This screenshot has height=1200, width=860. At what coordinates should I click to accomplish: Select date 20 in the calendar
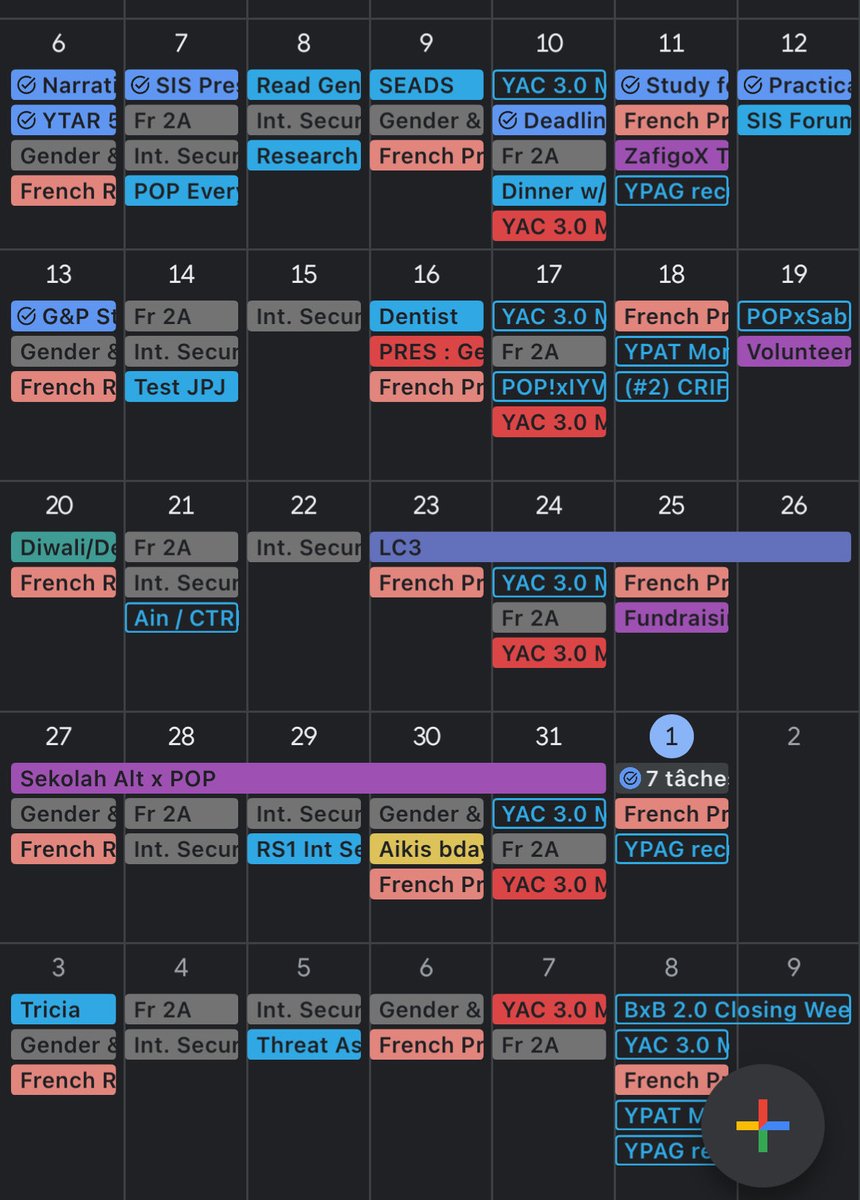(x=59, y=505)
